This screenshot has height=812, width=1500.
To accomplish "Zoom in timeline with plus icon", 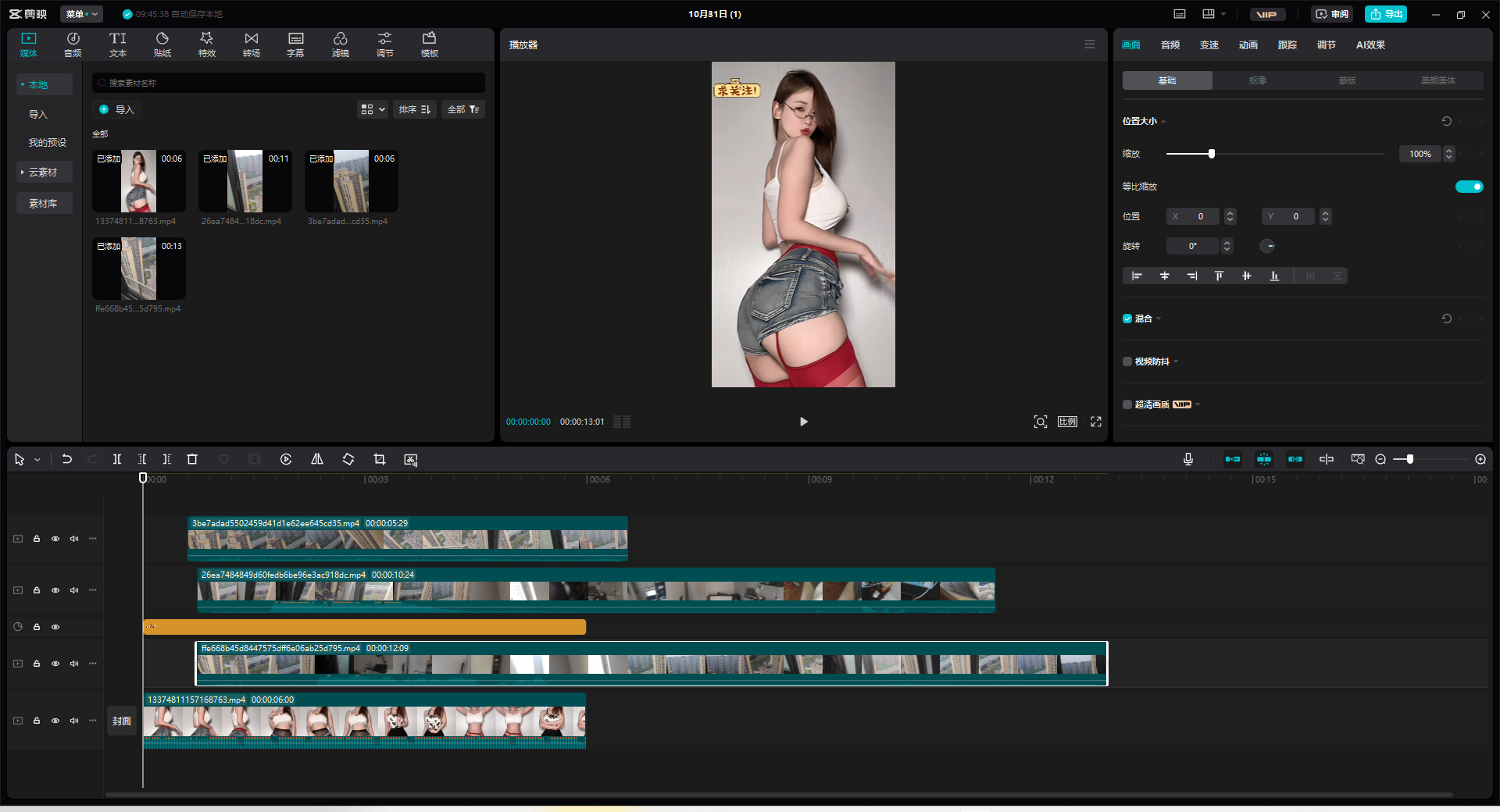I will tap(1480, 459).
